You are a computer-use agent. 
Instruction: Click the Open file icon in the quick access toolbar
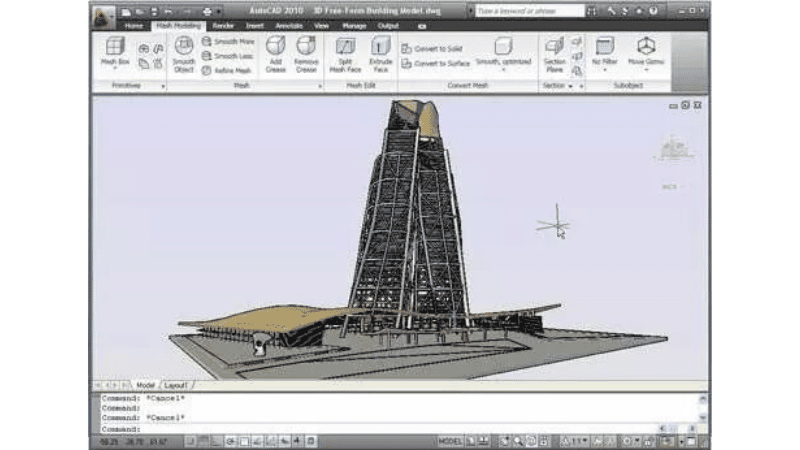point(139,11)
